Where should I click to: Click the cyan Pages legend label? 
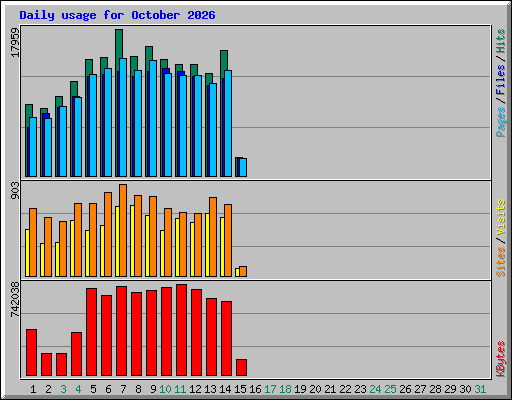[x=501, y=122]
